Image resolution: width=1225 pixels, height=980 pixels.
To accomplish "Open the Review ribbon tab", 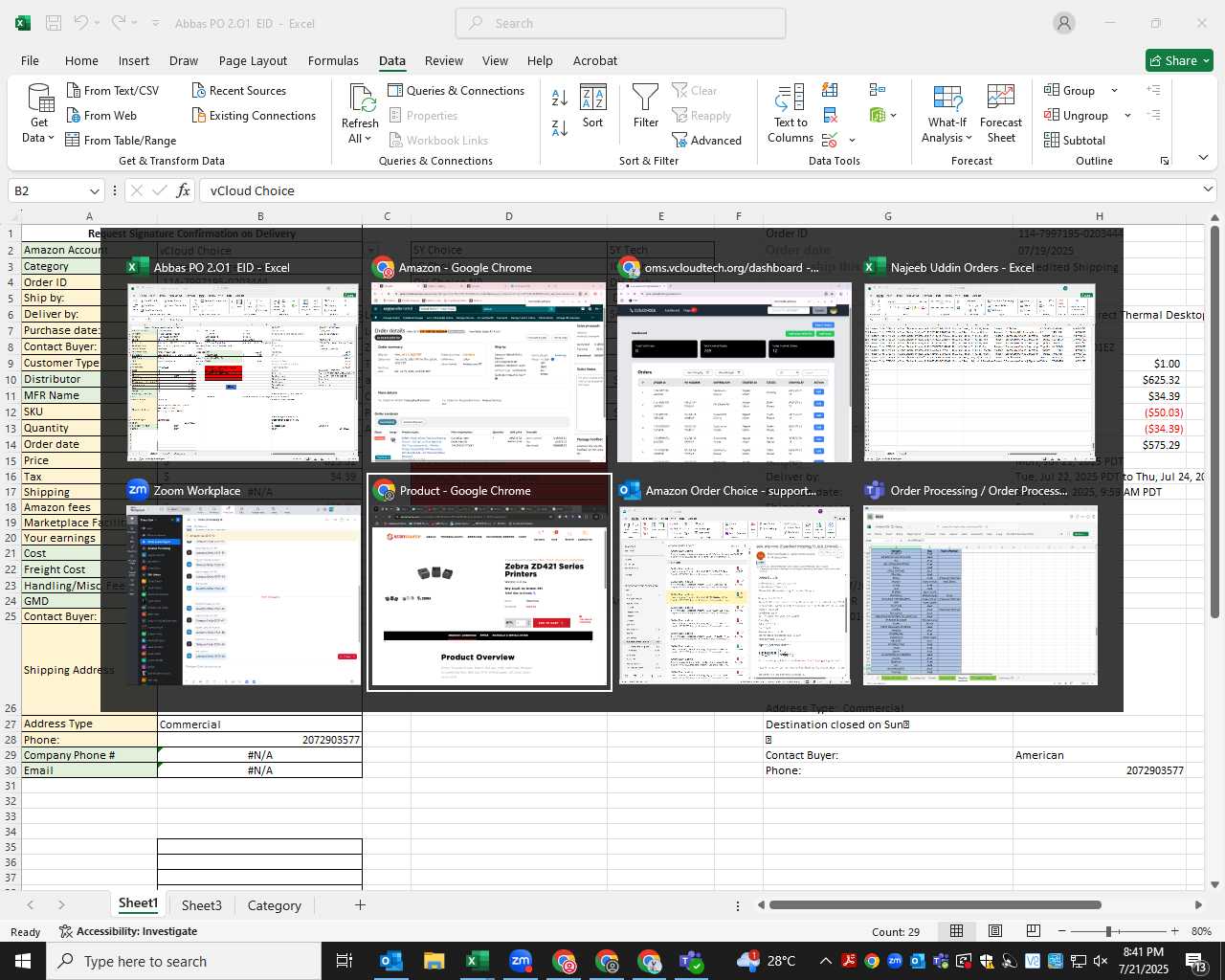I will (x=444, y=60).
